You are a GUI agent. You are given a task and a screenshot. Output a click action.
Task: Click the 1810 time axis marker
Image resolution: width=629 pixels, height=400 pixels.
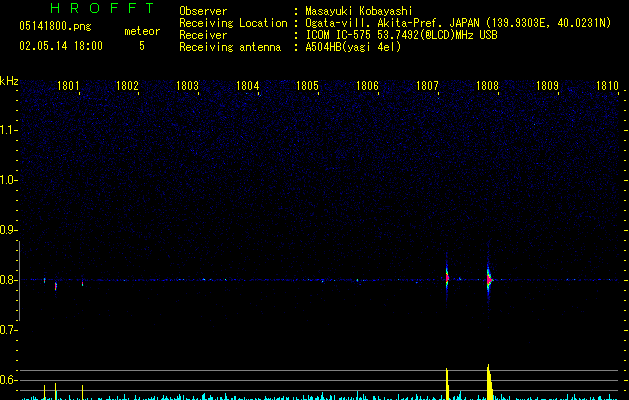(607, 86)
